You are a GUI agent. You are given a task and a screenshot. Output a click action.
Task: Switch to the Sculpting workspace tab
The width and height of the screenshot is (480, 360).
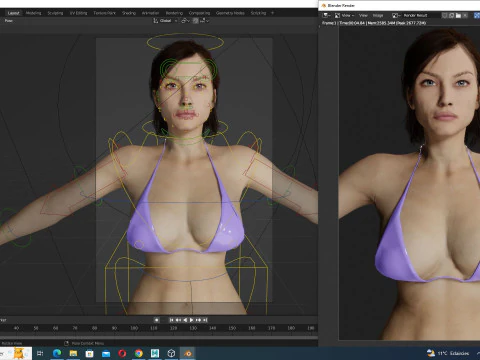click(x=55, y=13)
